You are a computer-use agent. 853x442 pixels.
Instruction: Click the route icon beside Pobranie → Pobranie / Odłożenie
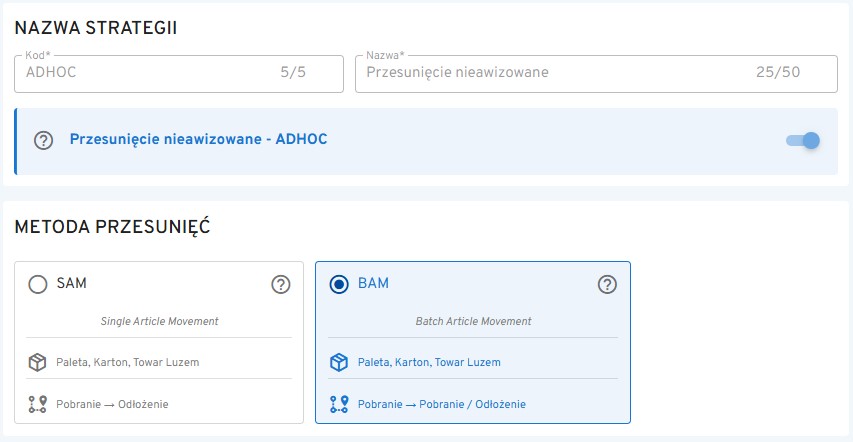pyautogui.click(x=339, y=404)
